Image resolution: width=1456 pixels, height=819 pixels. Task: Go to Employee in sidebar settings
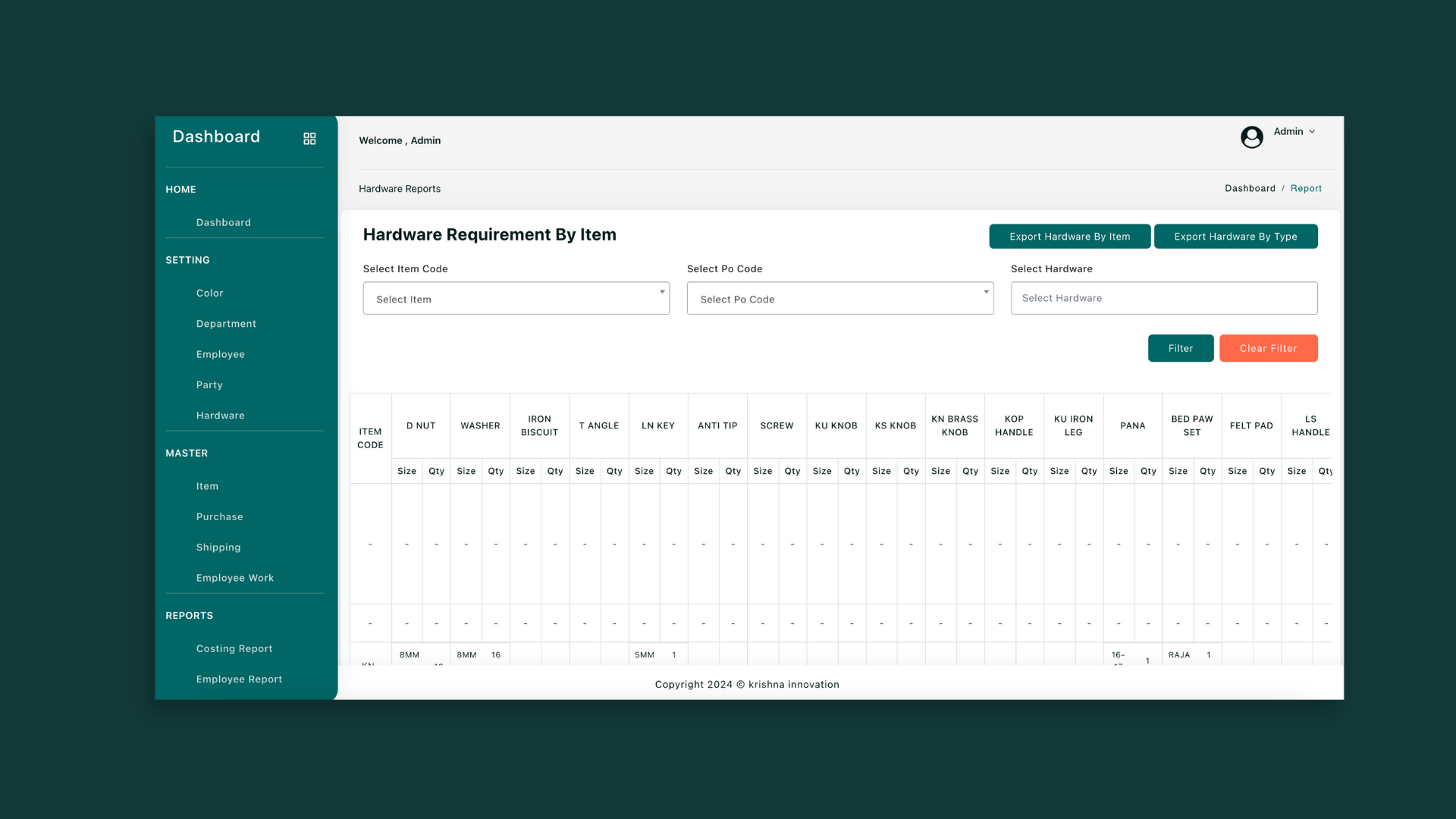[220, 354]
